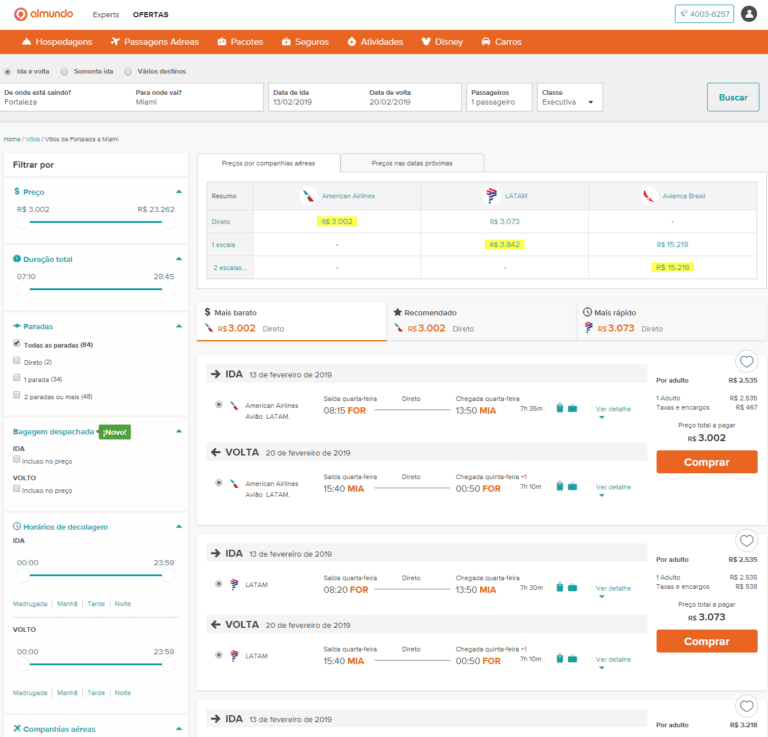
Task: Click the phone number 4003-6257 button
Action: 704,14
